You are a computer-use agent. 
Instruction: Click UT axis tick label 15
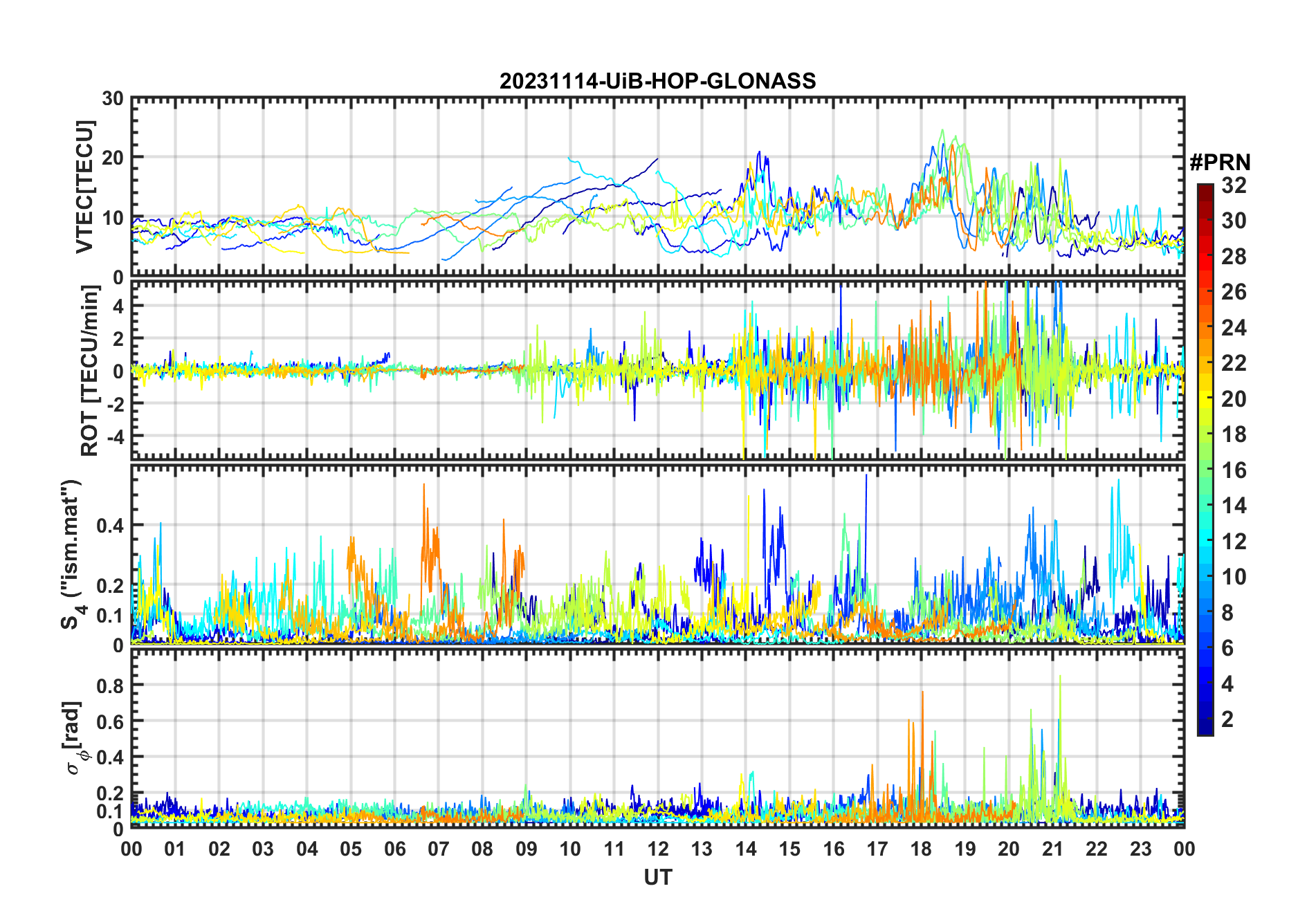tap(789, 849)
